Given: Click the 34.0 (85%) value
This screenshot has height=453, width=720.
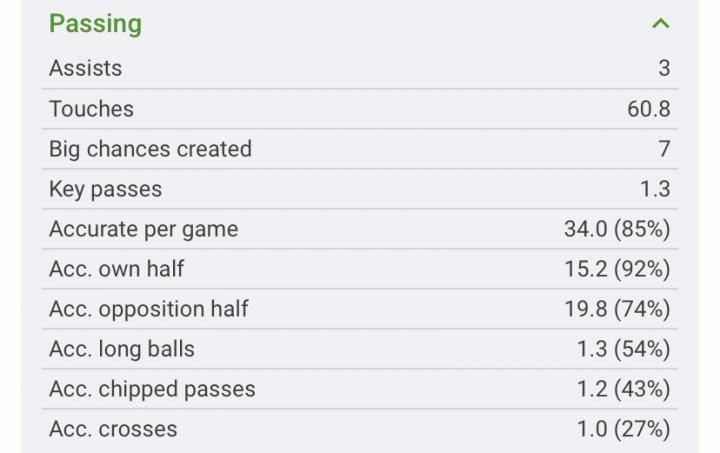Looking at the screenshot, I should point(616,229).
